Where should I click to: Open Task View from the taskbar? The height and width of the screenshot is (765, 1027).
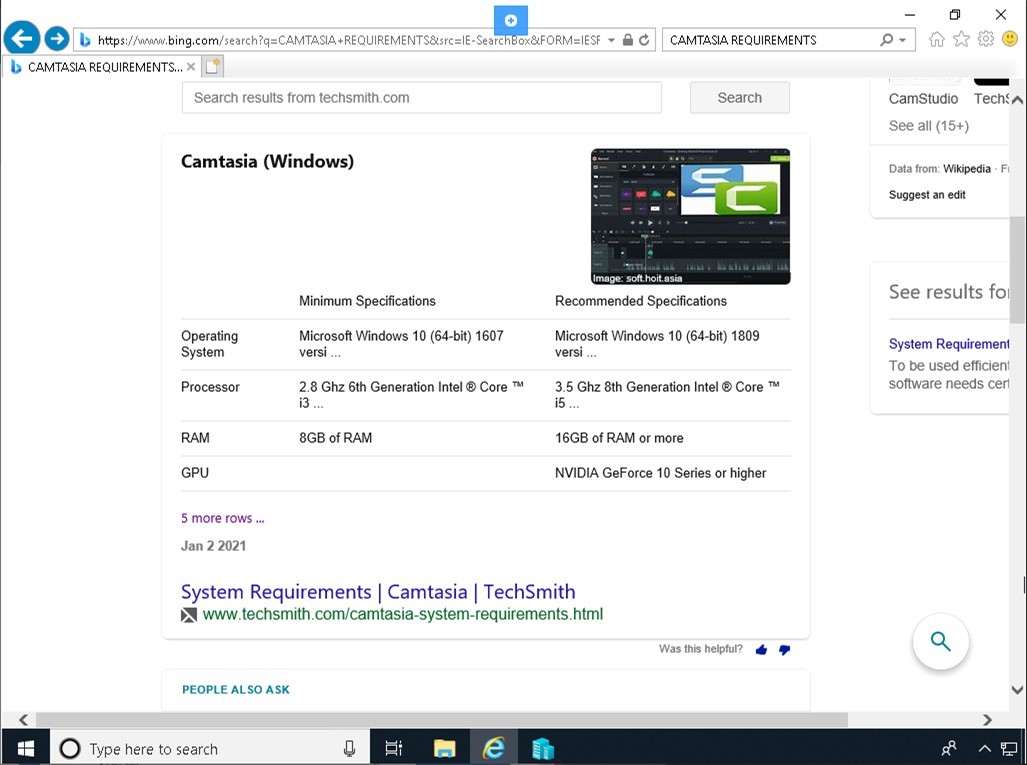[x=394, y=748]
